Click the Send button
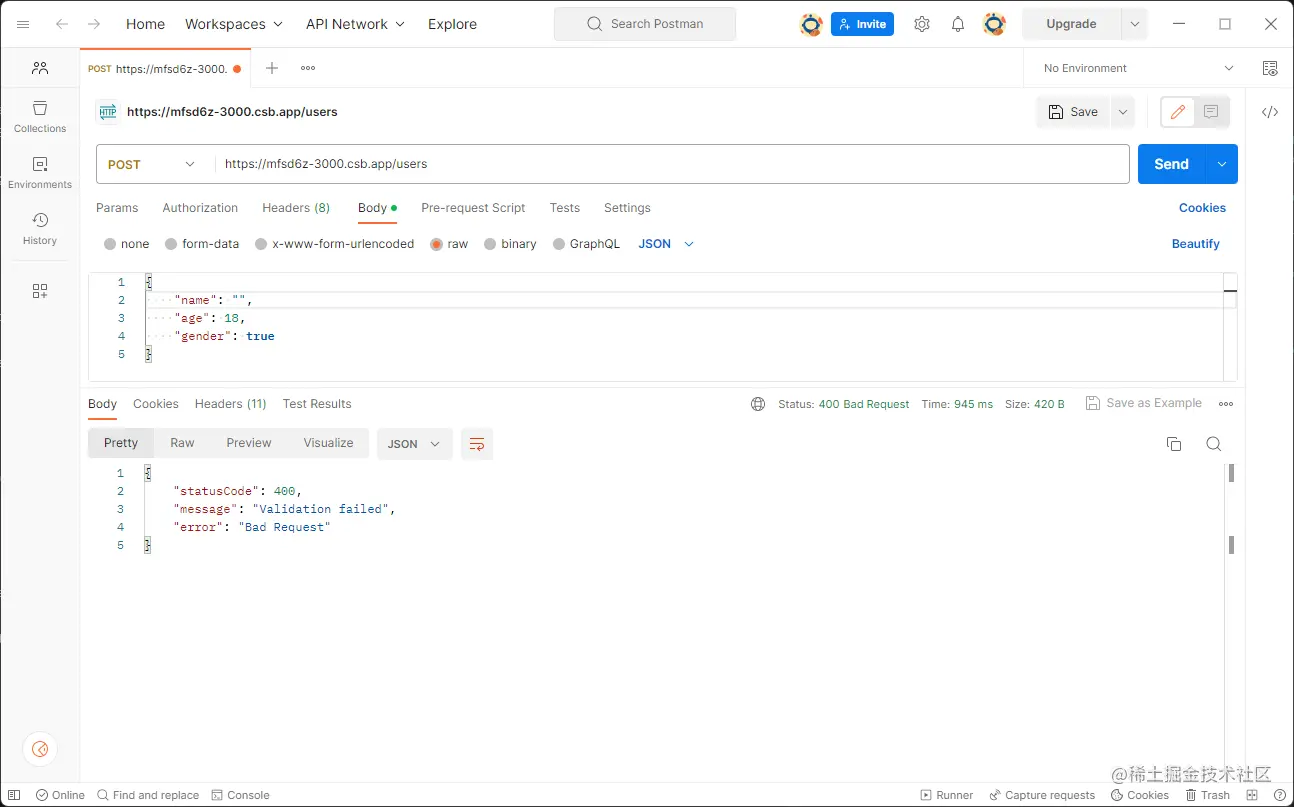 click(x=1171, y=164)
